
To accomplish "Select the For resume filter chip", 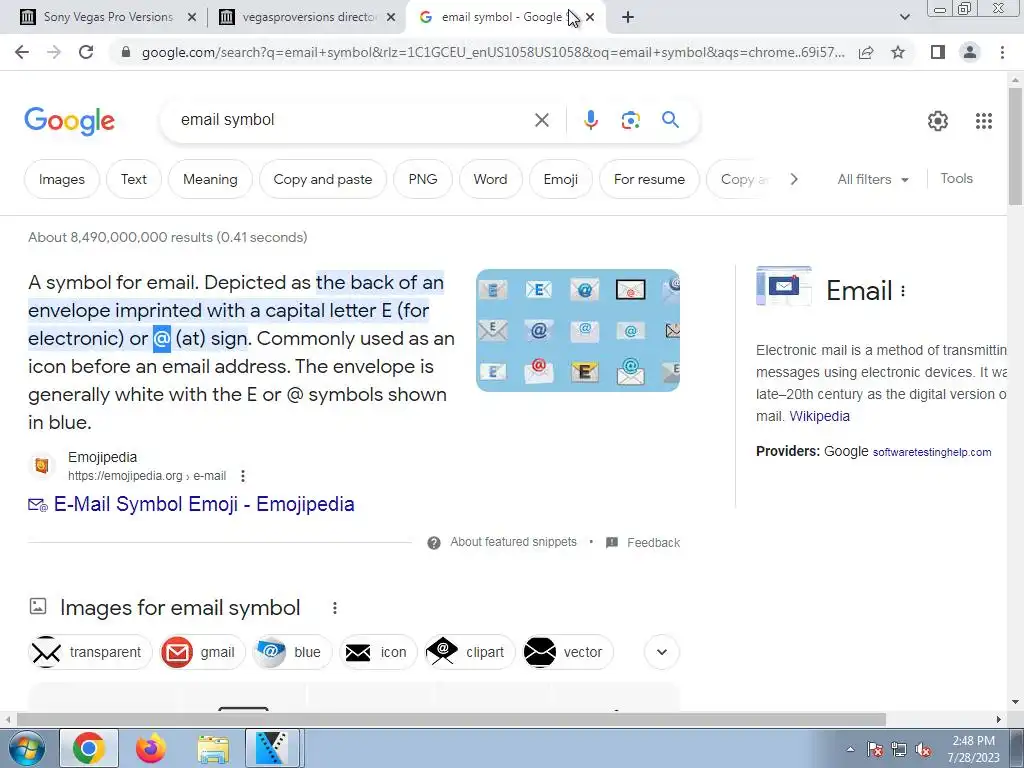I will (649, 180).
